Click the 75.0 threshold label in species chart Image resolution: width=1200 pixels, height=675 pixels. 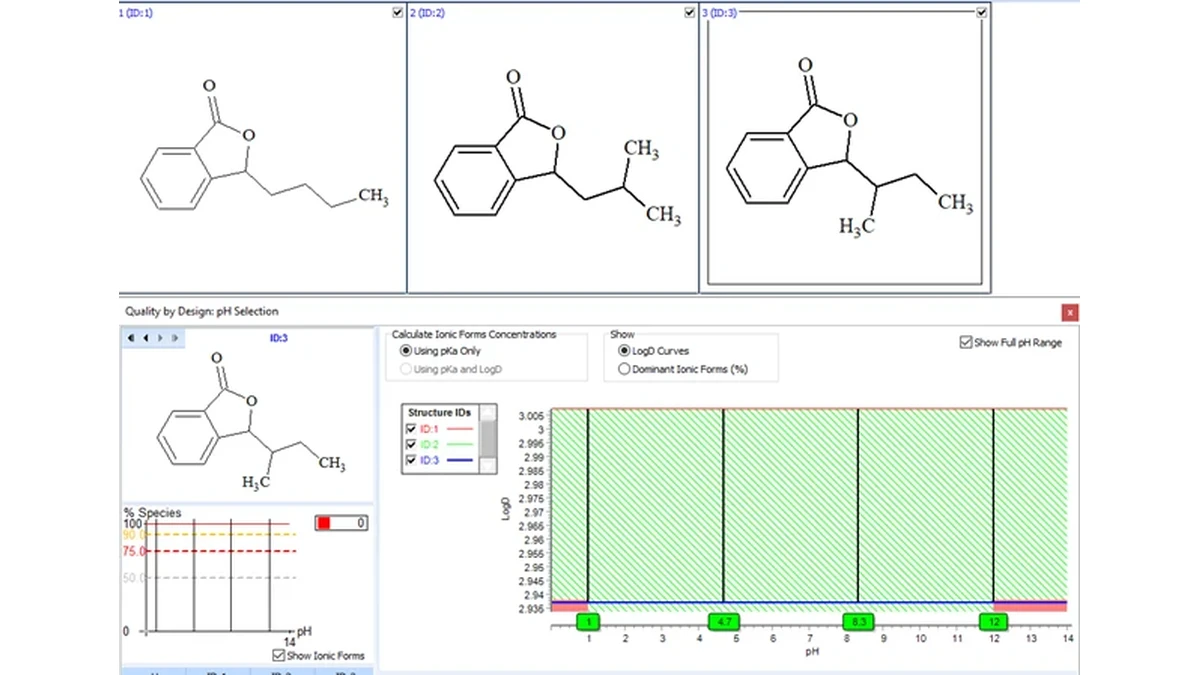click(x=135, y=551)
